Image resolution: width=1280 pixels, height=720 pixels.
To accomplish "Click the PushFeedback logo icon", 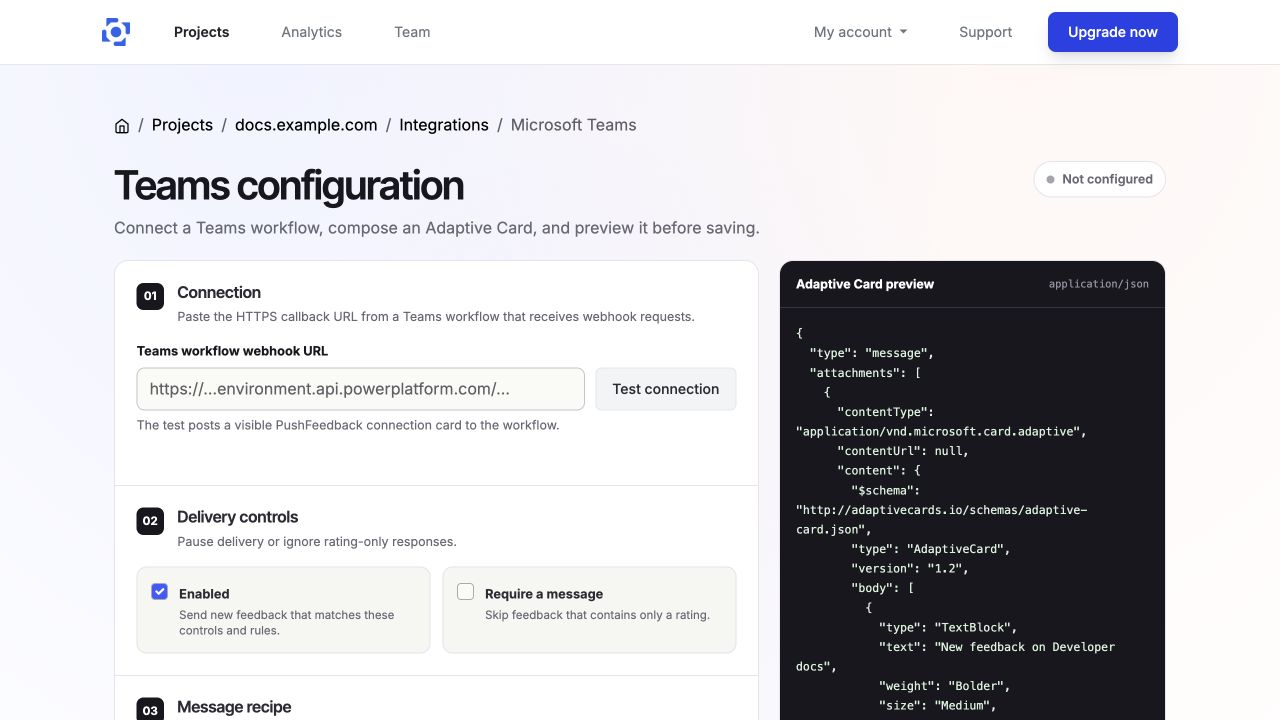I will click(116, 32).
